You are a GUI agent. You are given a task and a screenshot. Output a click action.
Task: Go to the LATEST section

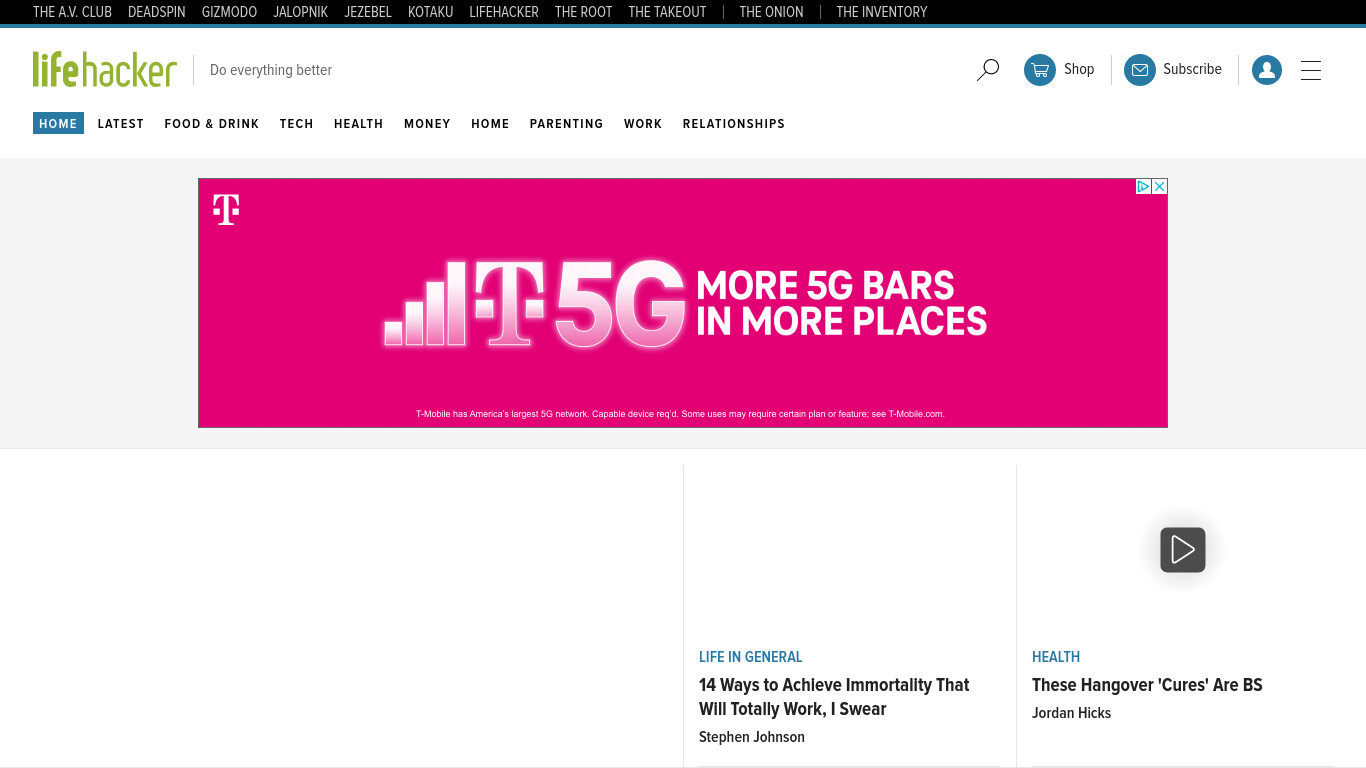click(x=121, y=124)
